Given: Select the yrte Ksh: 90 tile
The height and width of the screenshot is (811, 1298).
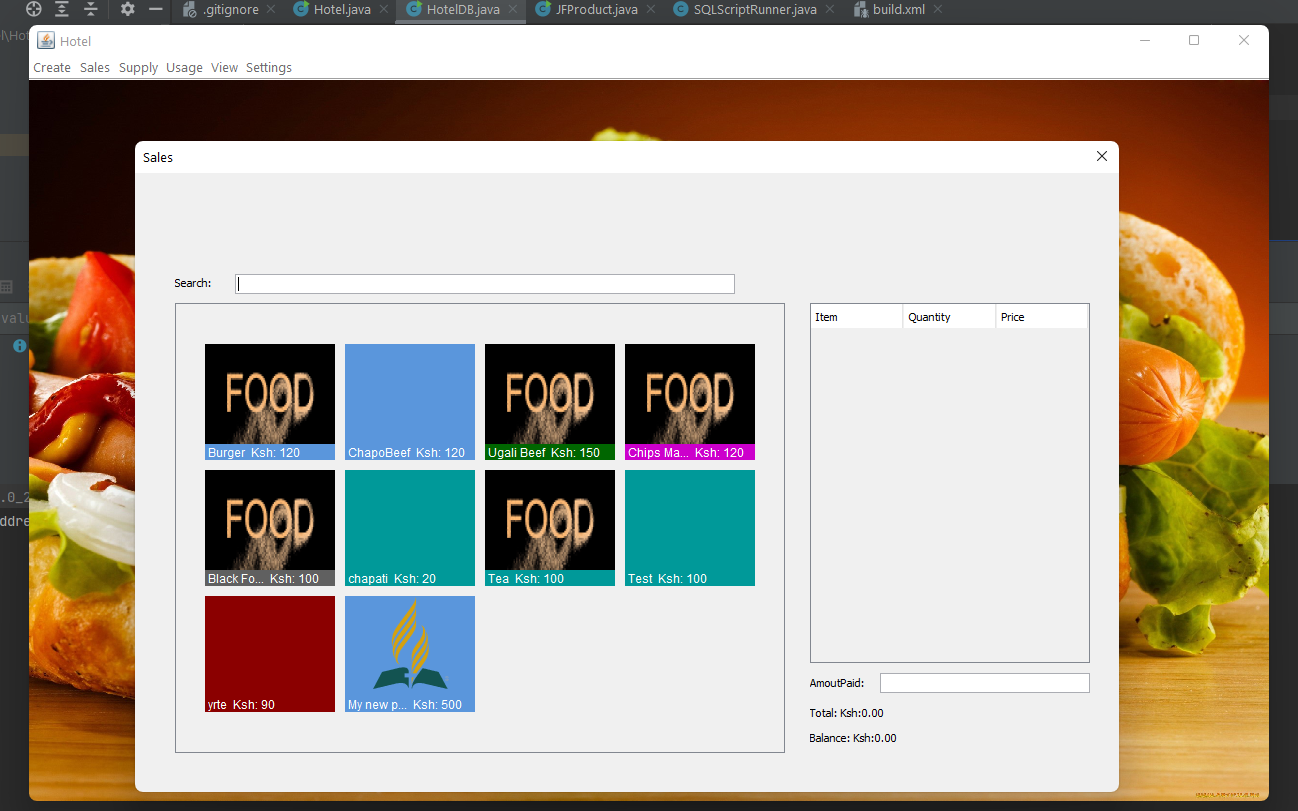Looking at the screenshot, I should click(x=270, y=654).
